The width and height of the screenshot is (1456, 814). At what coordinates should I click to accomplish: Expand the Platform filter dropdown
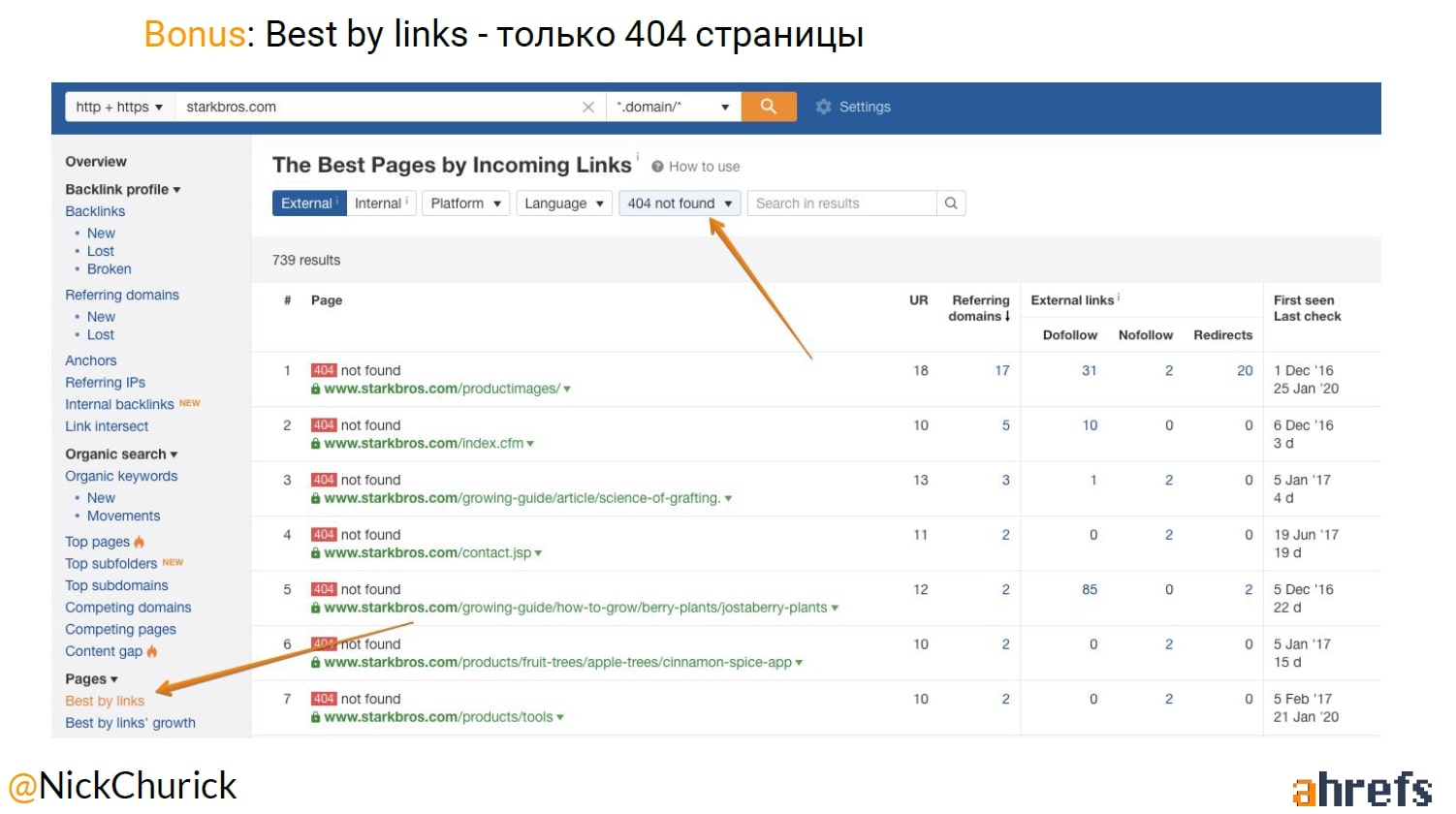465,203
